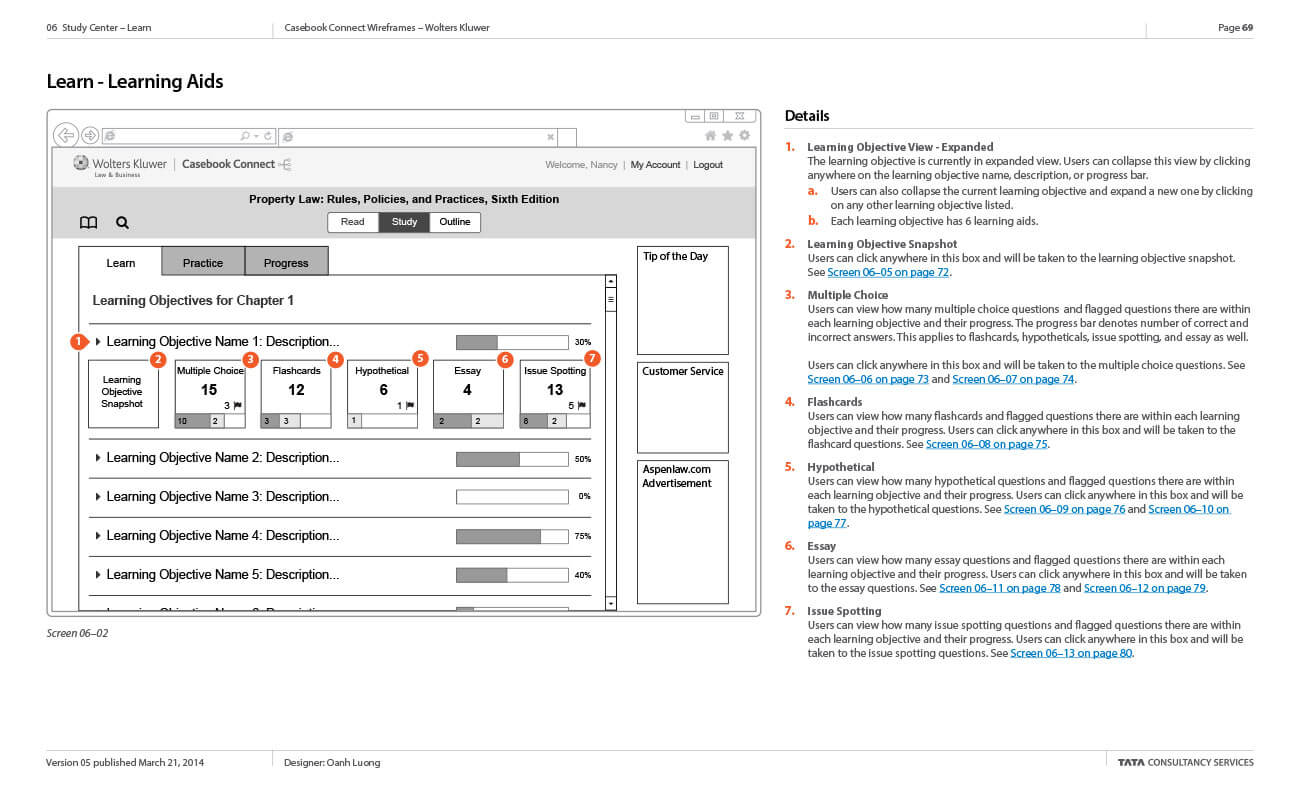Click the 'Learning Objectives for Chapter 1' heading
This screenshot has height=789, width=1300.
[193, 300]
